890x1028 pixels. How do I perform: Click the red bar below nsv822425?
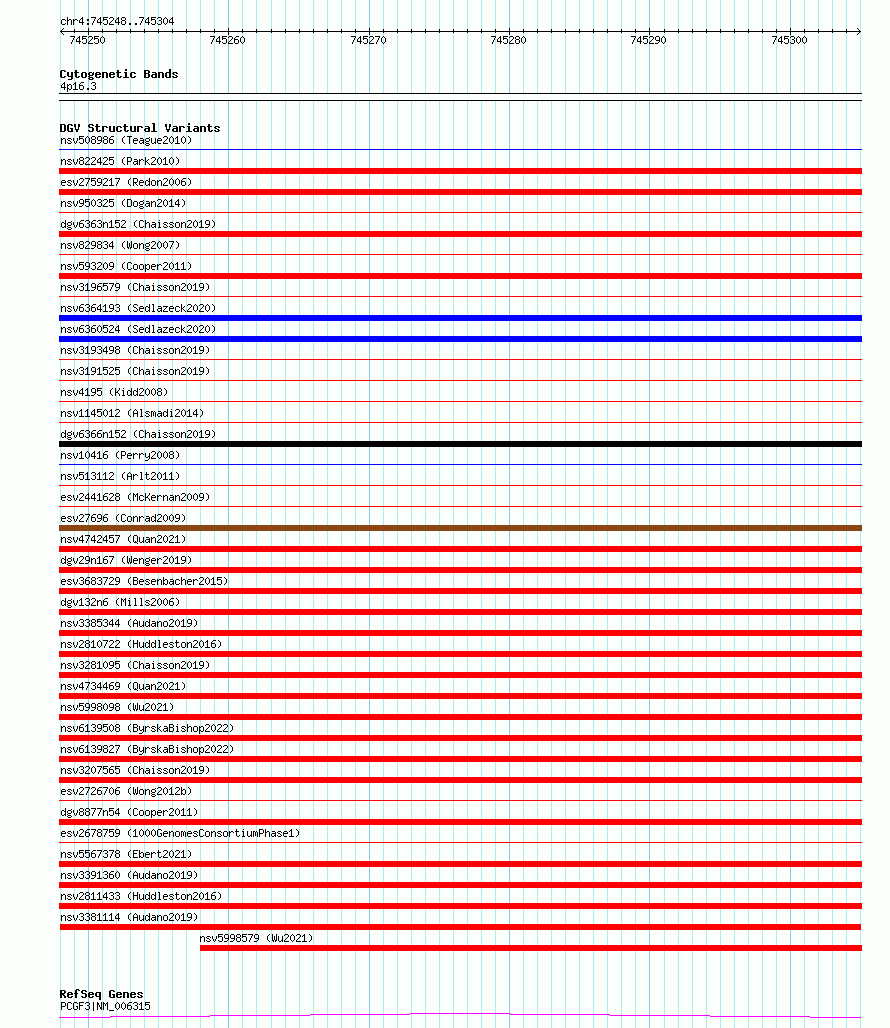[460, 171]
